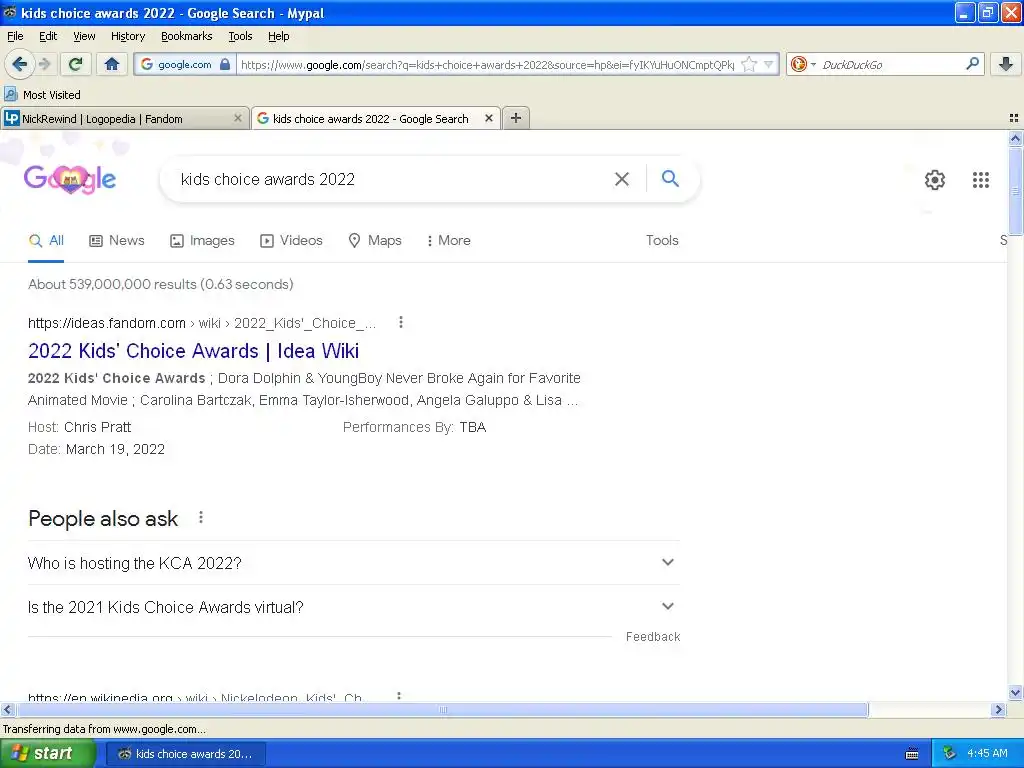Open the Help menu
The image size is (1024, 768).
278,36
